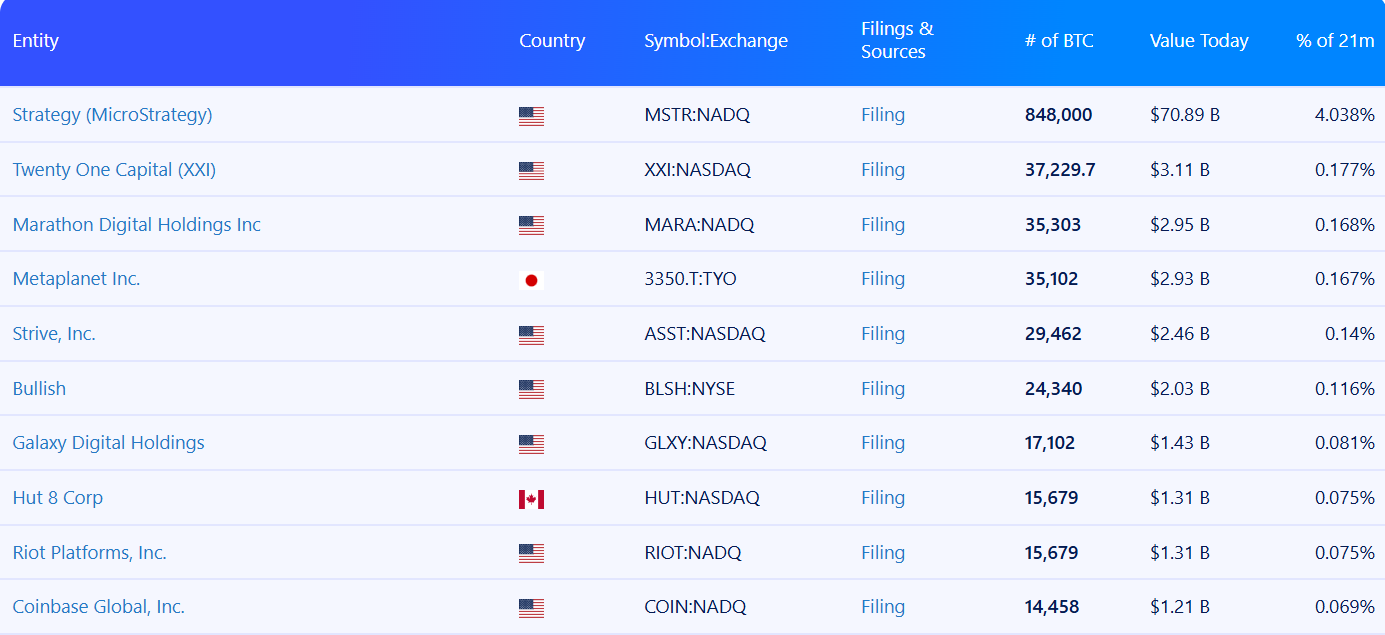This screenshot has height=635, width=1385.
Task: Click the US flag beside Coinbase Global
Action: (x=531, y=608)
